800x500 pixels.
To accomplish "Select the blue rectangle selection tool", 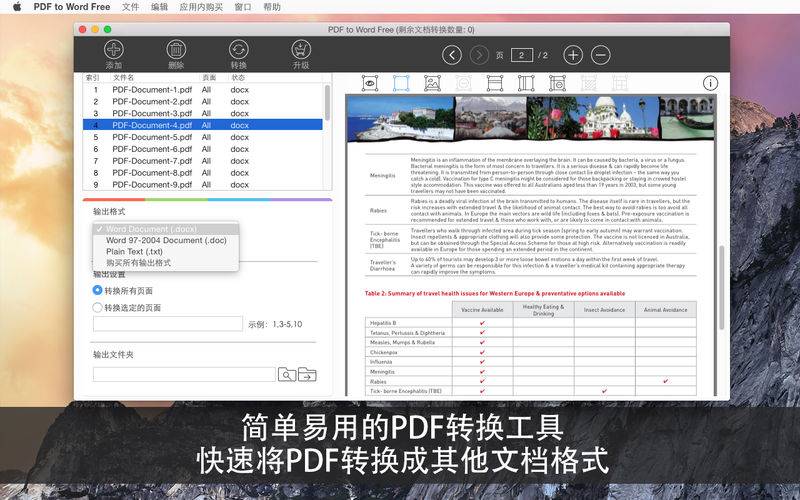I will [x=401, y=83].
